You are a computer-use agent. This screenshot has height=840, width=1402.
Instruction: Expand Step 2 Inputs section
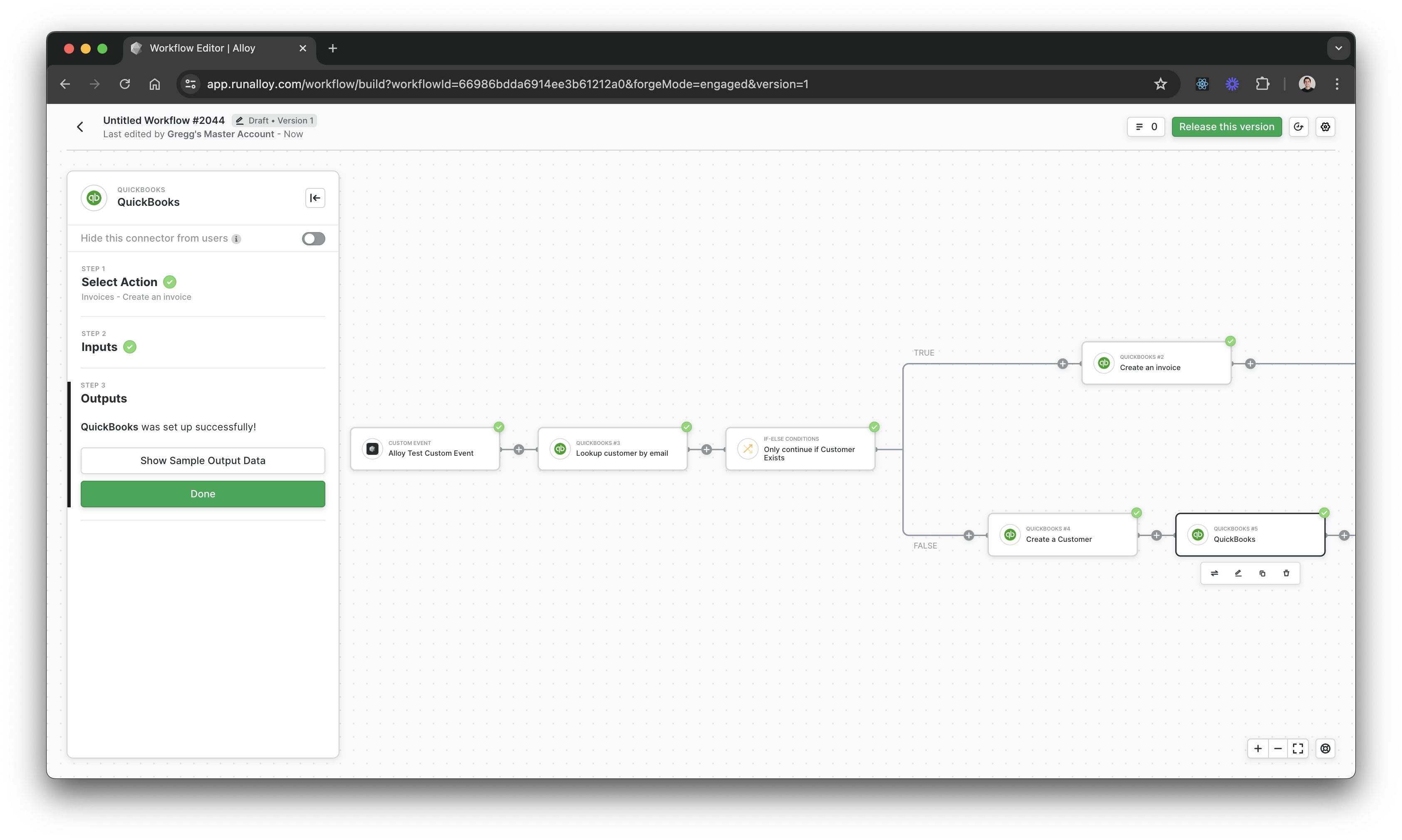coord(100,347)
